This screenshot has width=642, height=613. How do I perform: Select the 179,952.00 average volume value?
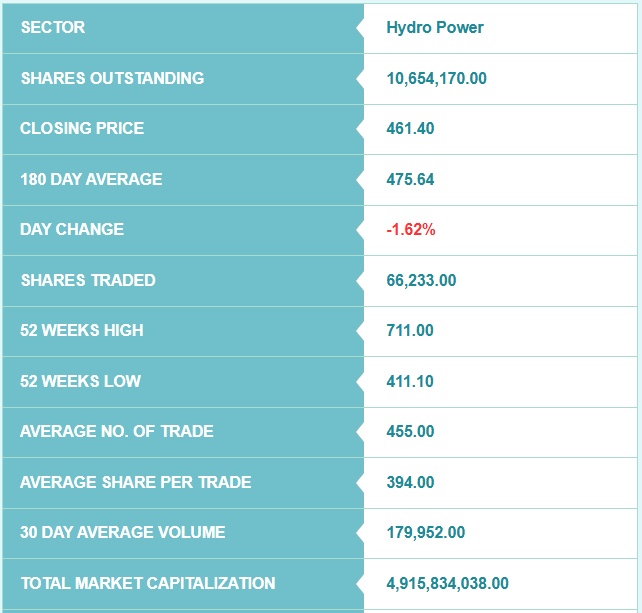(x=426, y=532)
